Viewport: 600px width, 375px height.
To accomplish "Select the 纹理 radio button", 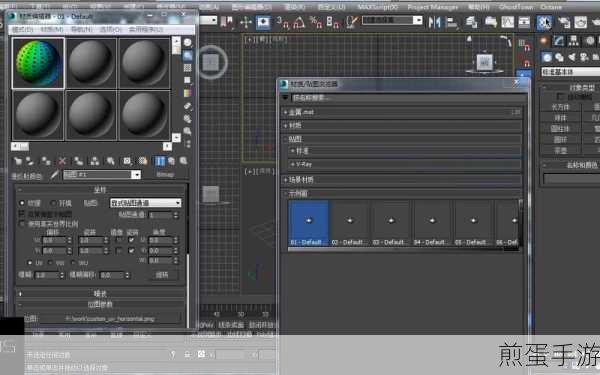I will (22, 203).
